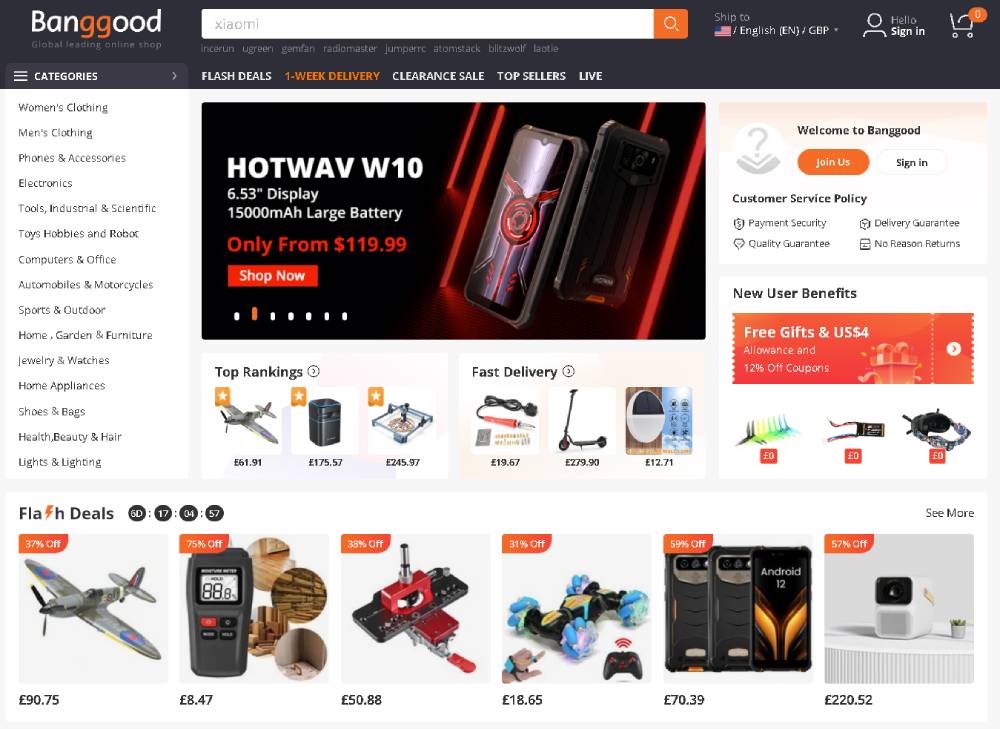The height and width of the screenshot is (729, 1000).
Task: Click the hamburger menu icon beside Categories
Action: point(20,76)
